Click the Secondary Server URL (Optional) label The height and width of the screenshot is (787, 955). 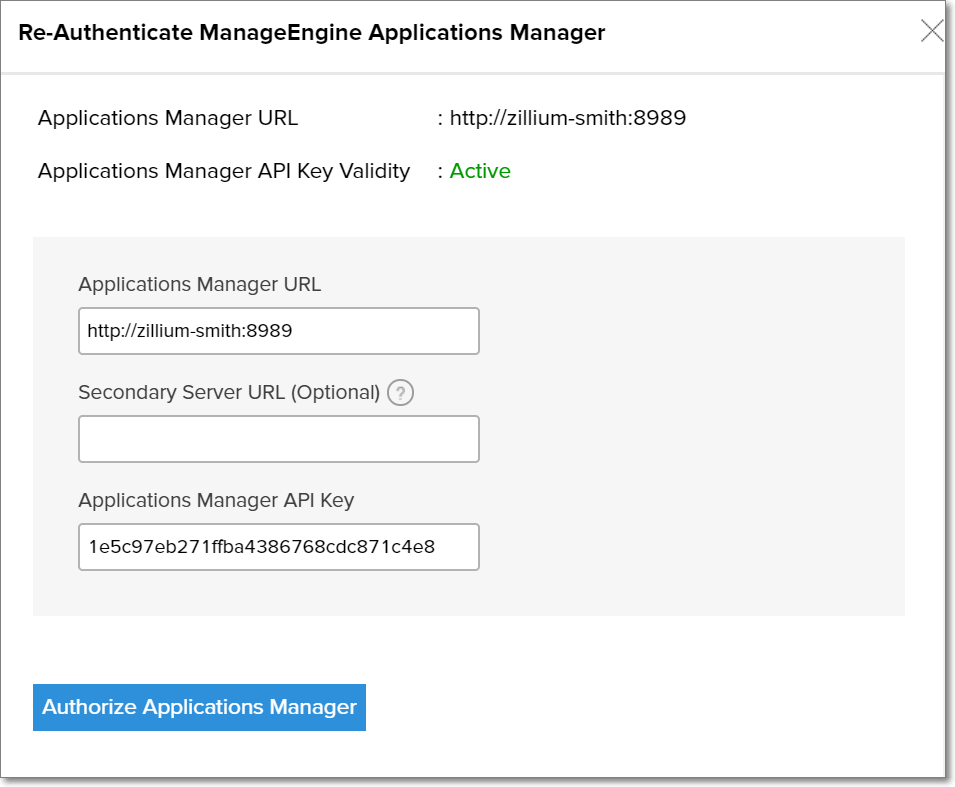point(229,392)
